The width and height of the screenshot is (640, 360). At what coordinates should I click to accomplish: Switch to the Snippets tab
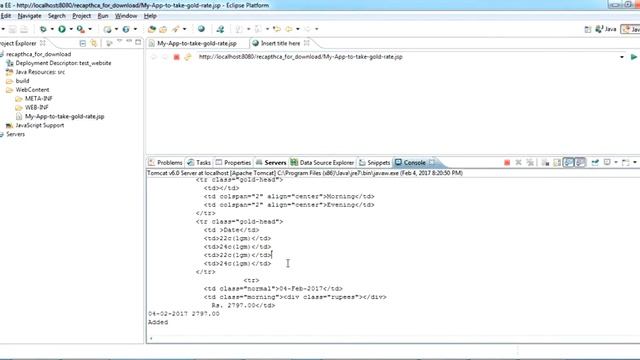coord(374,162)
